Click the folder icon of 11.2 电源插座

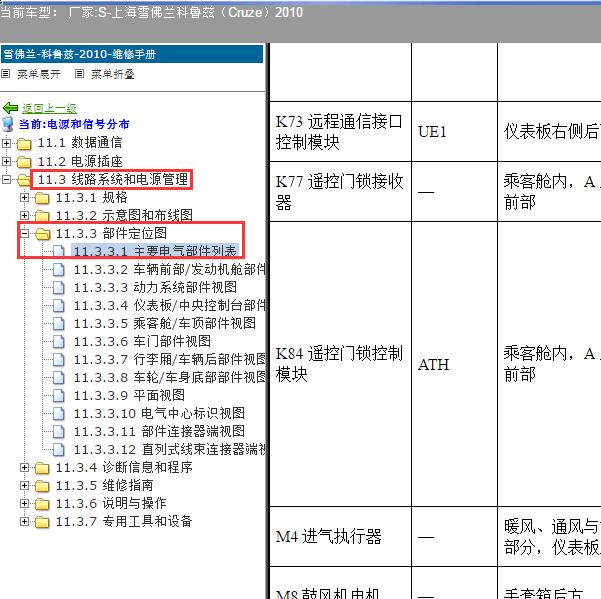24,162
